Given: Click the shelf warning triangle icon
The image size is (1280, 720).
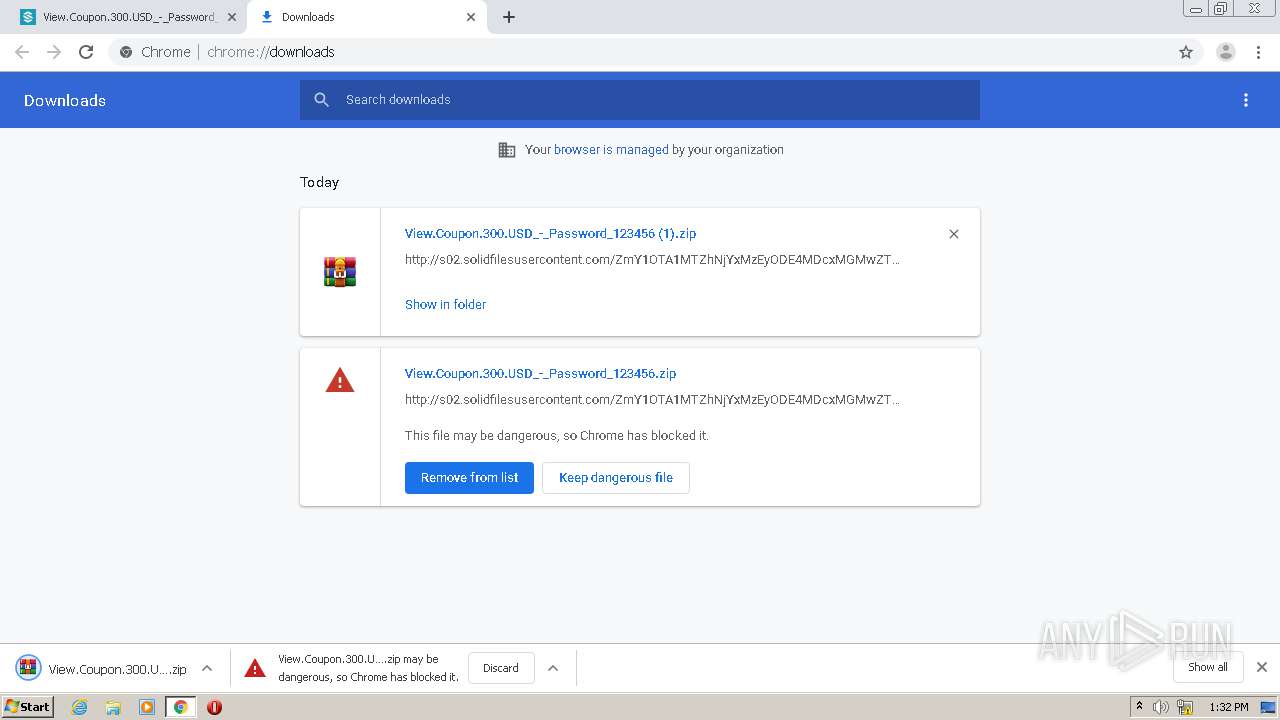Looking at the screenshot, I should (255, 668).
